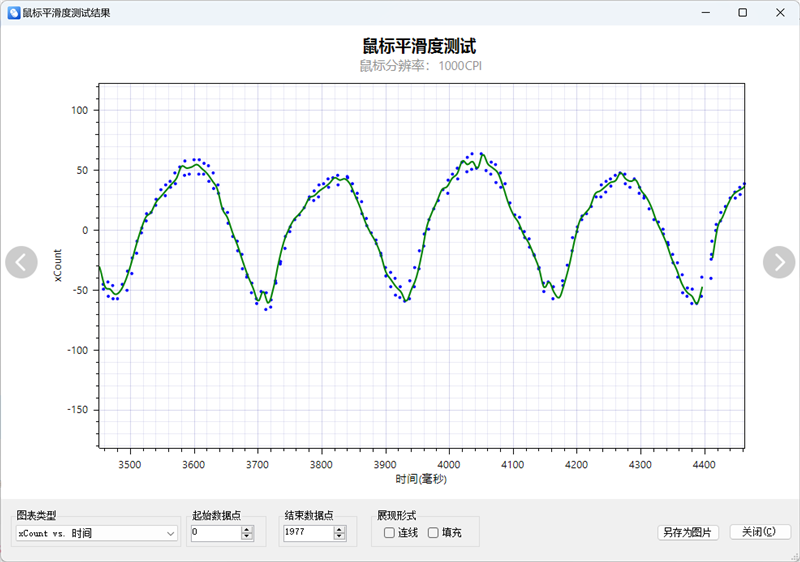This screenshot has width=800, height=562.
Task: Go to the previous chart with left arrow
Action: 21,262
